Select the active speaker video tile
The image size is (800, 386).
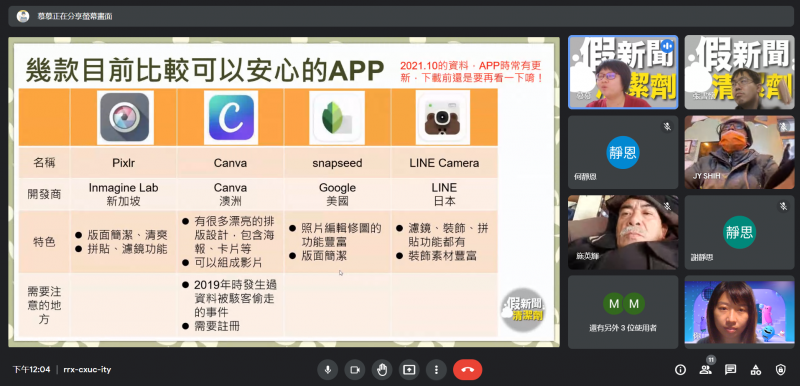623,72
